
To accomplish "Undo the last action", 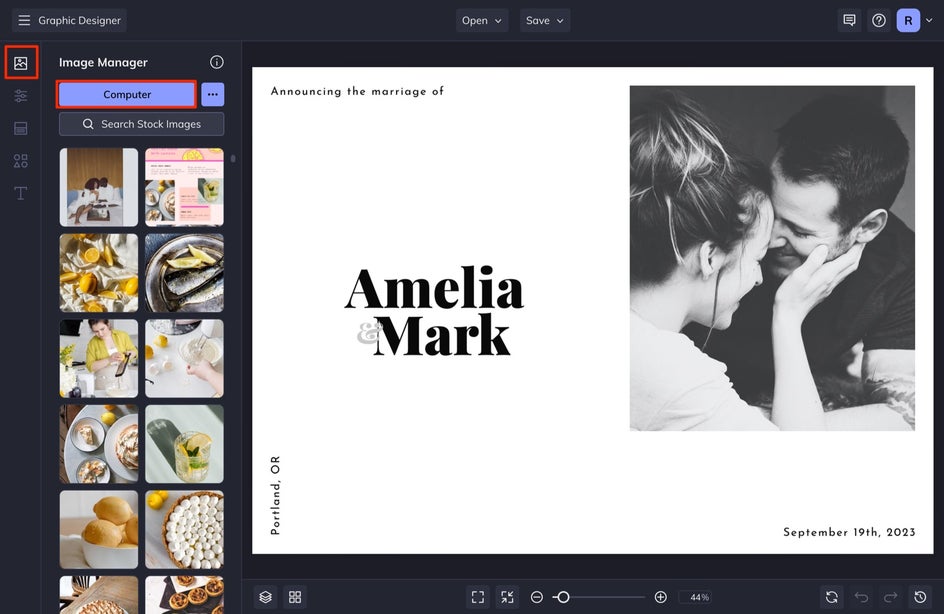I will tap(862, 597).
